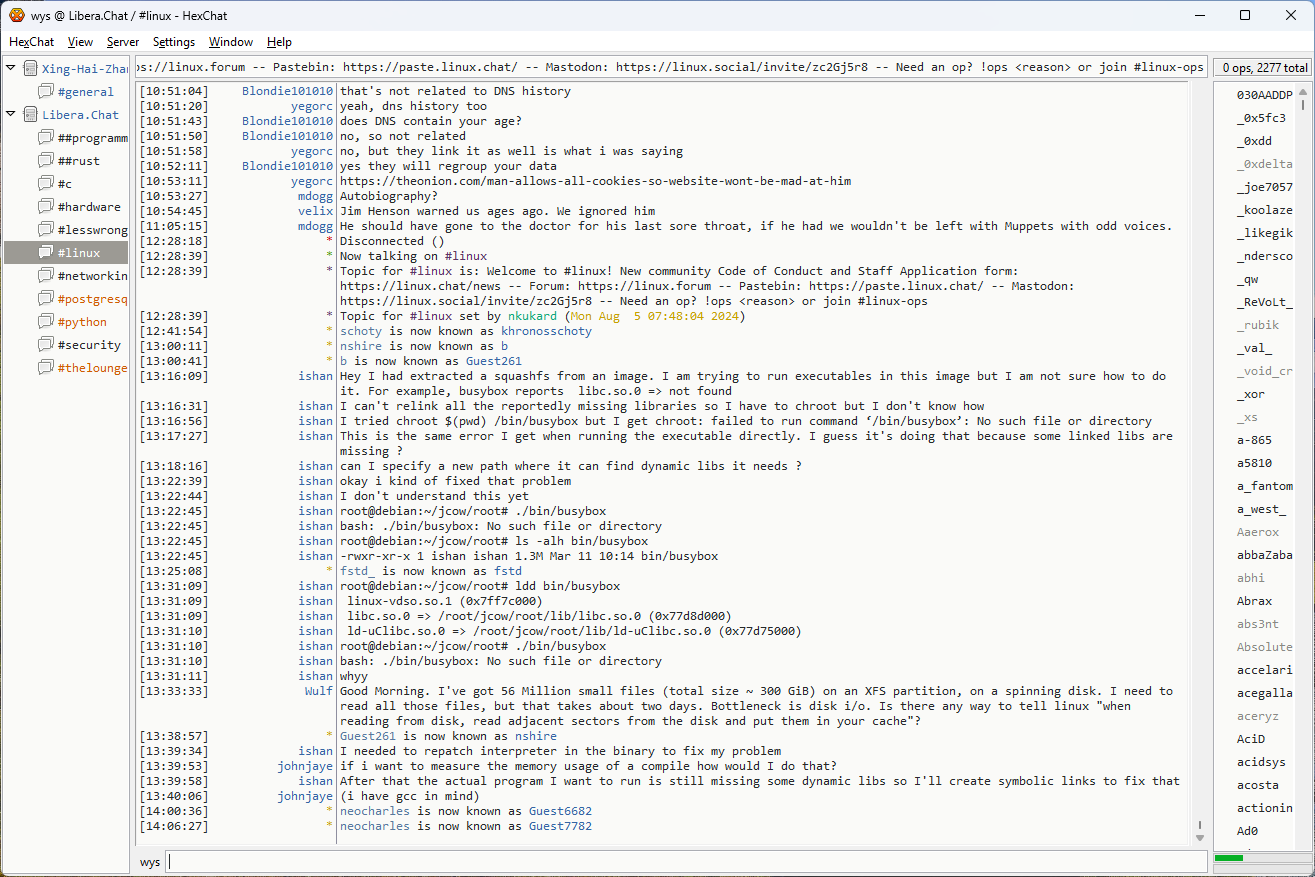Open the HexChat menu
This screenshot has width=1315, height=877.
pyautogui.click(x=31, y=42)
